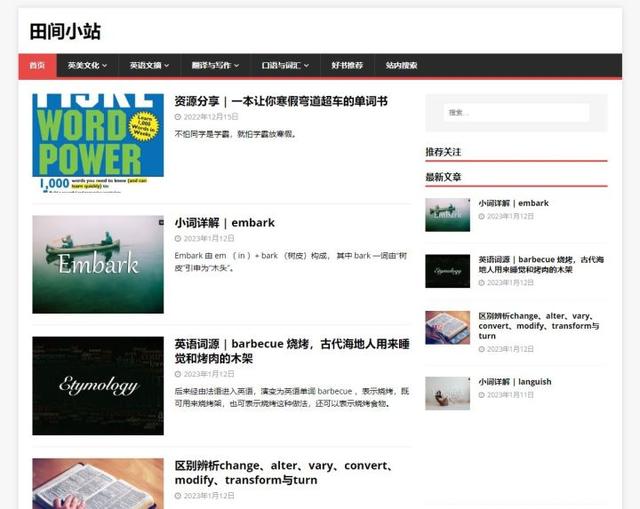Open sidebar link 小词详解 | languish

(515, 382)
